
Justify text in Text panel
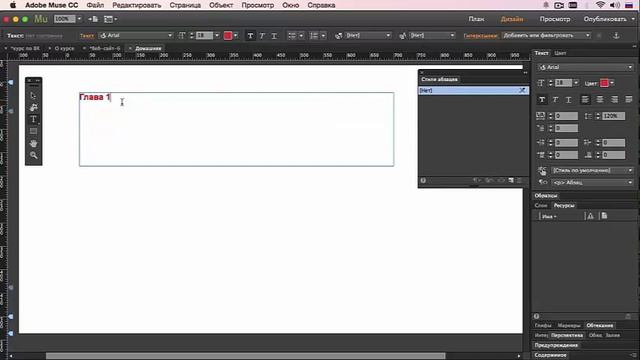[629, 100]
